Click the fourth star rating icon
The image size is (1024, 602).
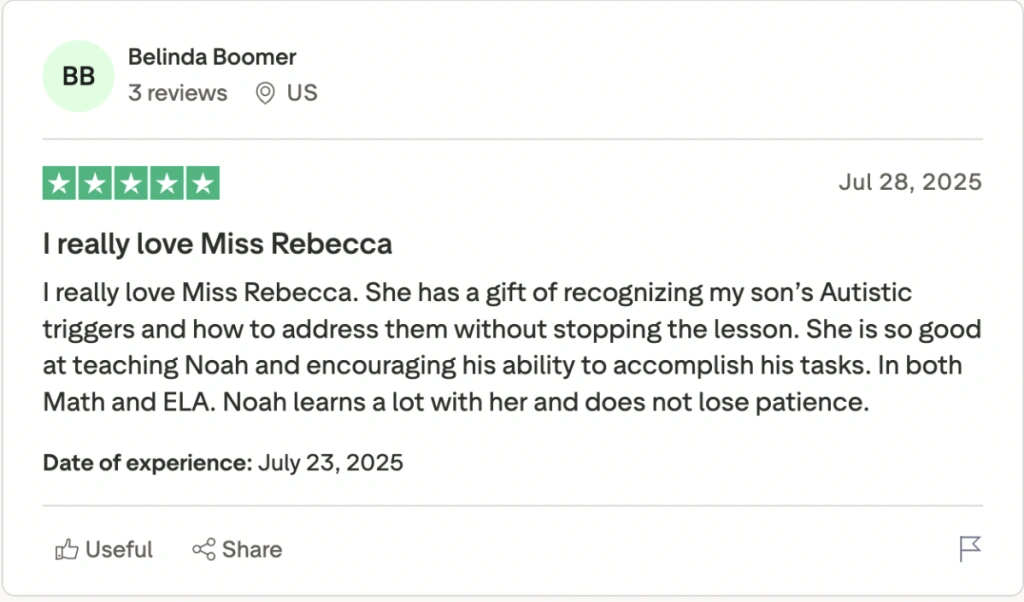[167, 183]
